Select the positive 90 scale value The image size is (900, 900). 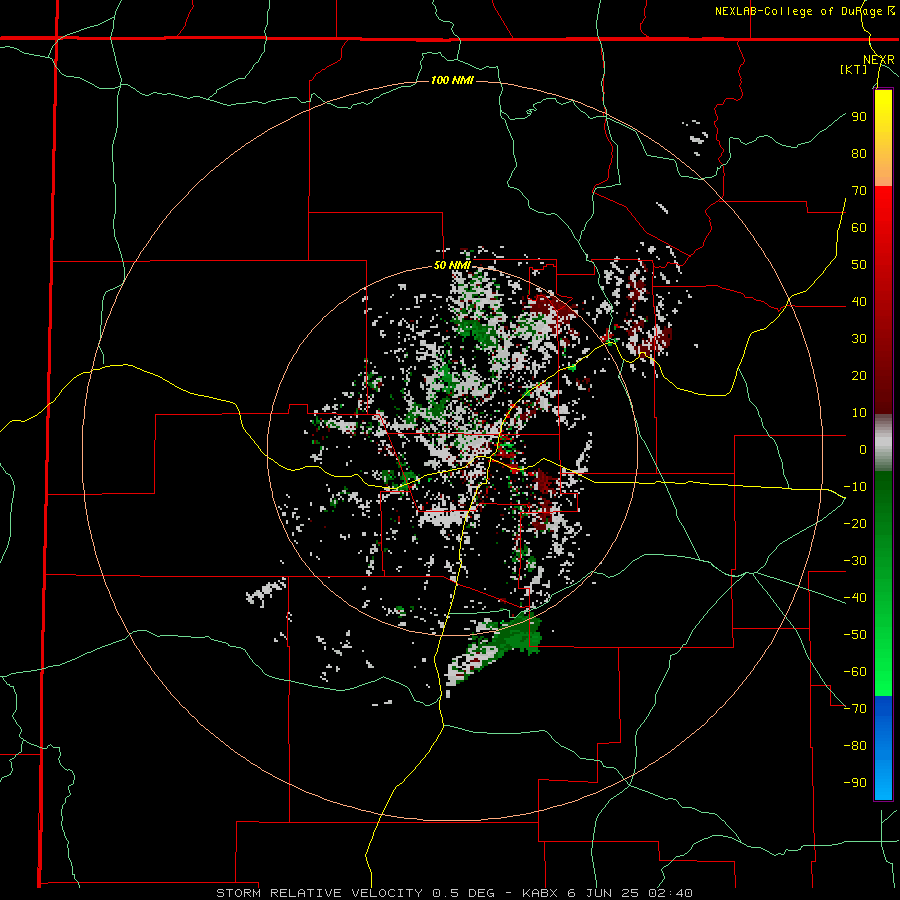coord(859,117)
